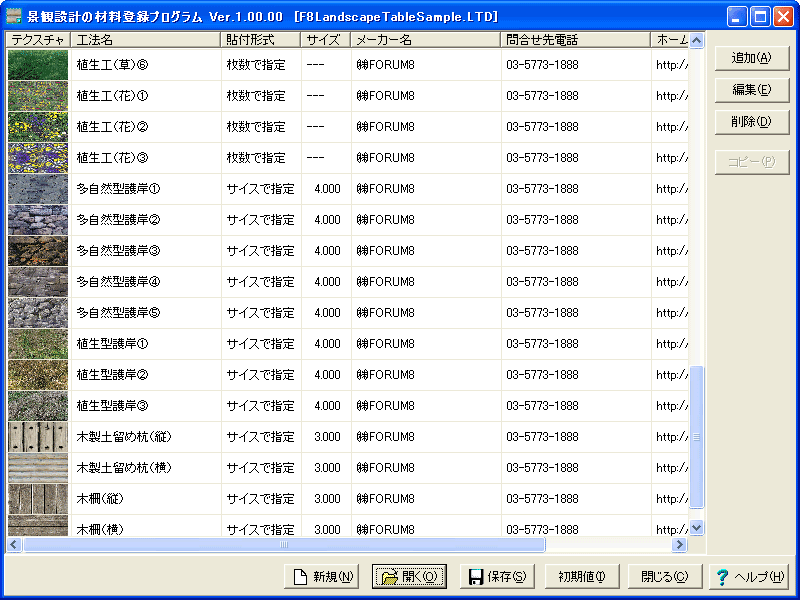Click the 問合せ先電話 column header
800x600 pixels.
click(x=576, y=40)
